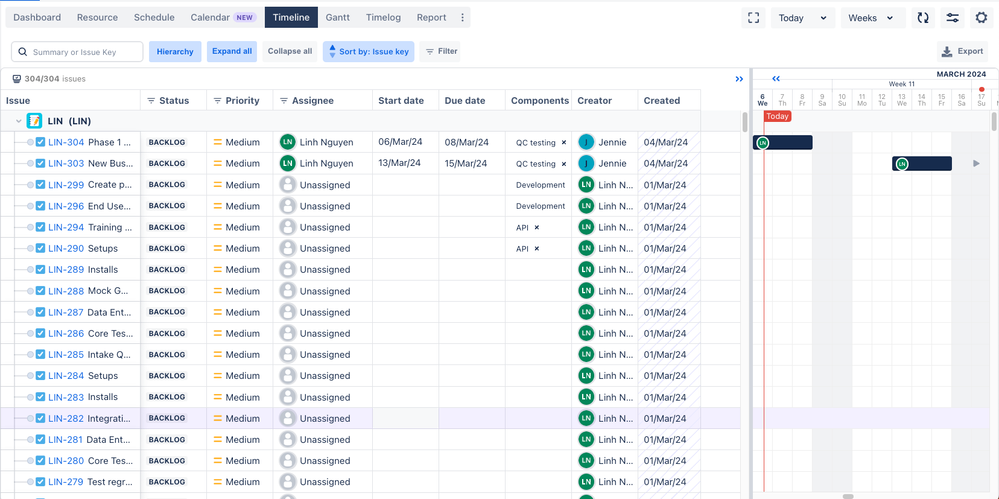Switch to the Resource tab
This screenshot has height=499, width=999.
click(x=97, y=18)
